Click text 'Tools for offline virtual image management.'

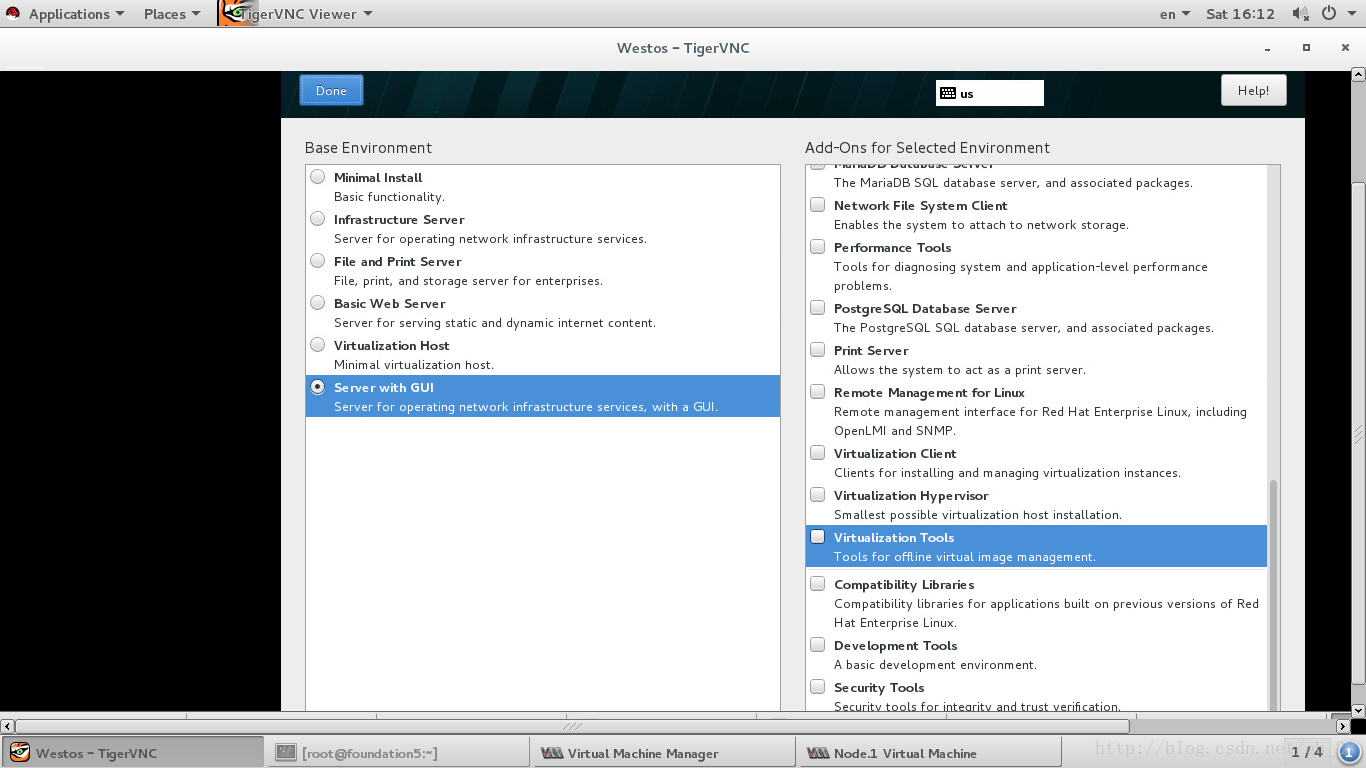[965, 557]
